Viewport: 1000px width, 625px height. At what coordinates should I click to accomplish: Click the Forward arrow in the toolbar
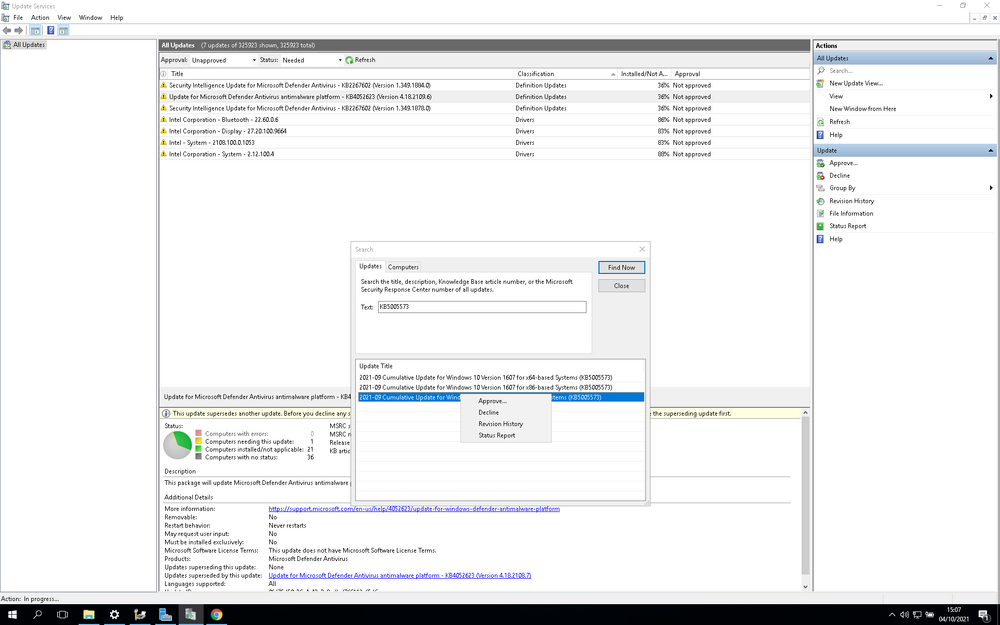[x=19, y=31]
